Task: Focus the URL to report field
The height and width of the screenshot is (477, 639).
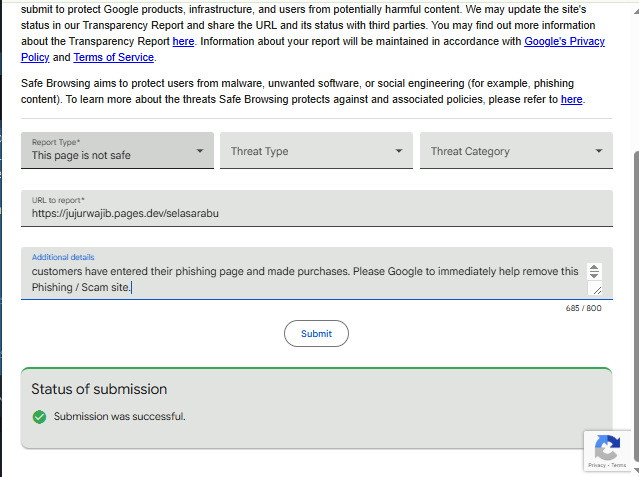Action: [x=316, y=212]
